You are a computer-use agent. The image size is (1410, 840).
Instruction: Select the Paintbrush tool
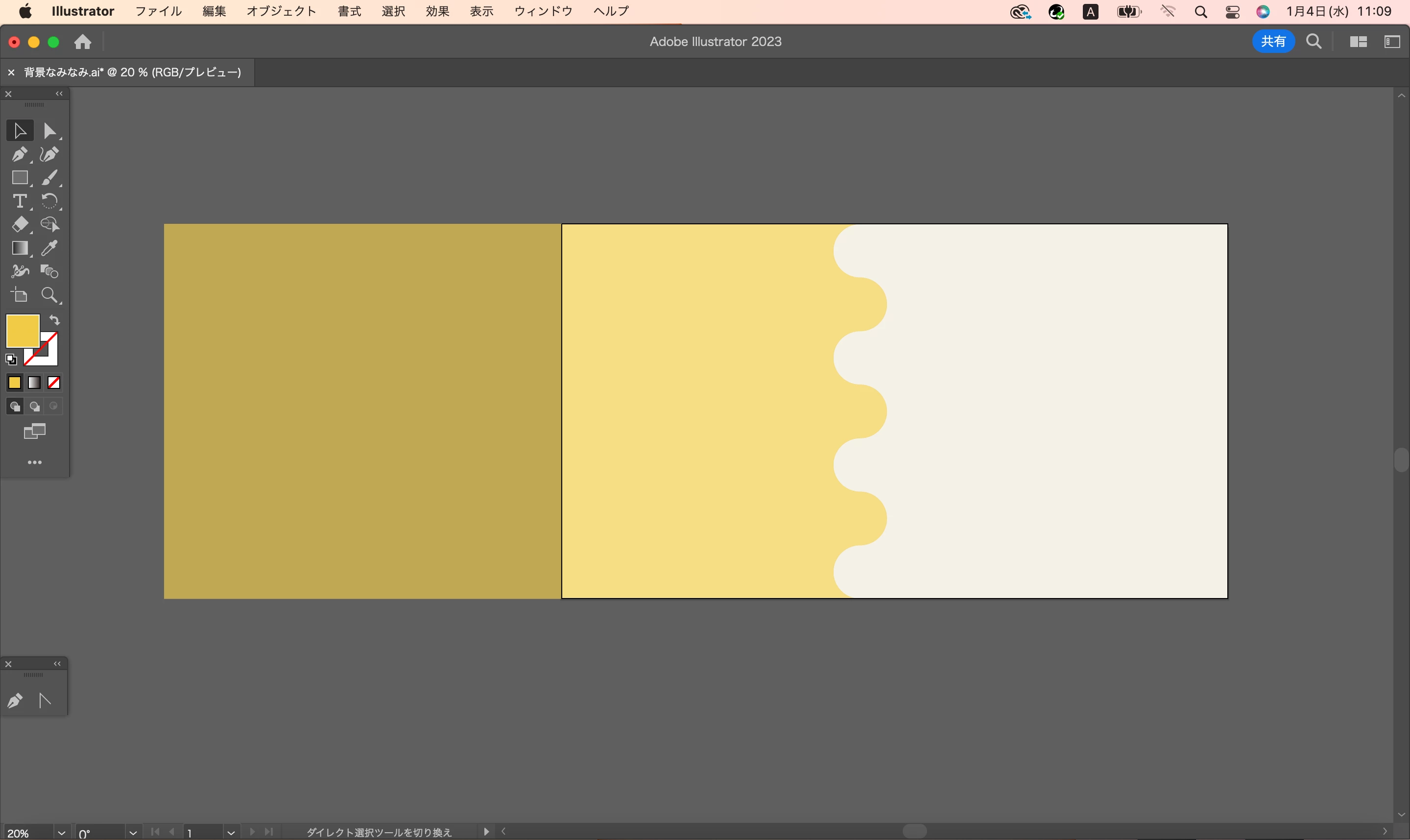pos(50,178)
